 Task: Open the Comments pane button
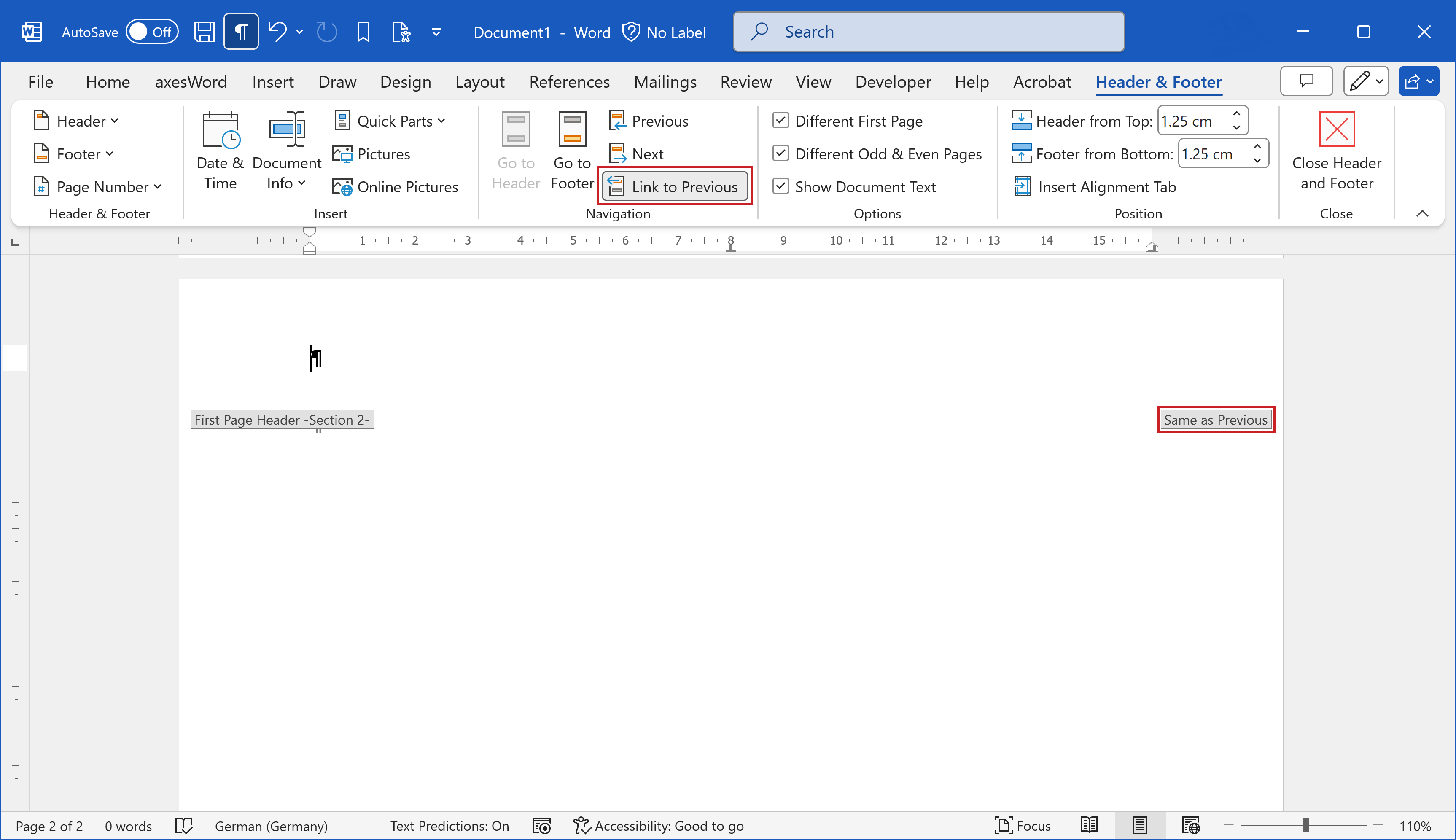[x=1306, y=81]
